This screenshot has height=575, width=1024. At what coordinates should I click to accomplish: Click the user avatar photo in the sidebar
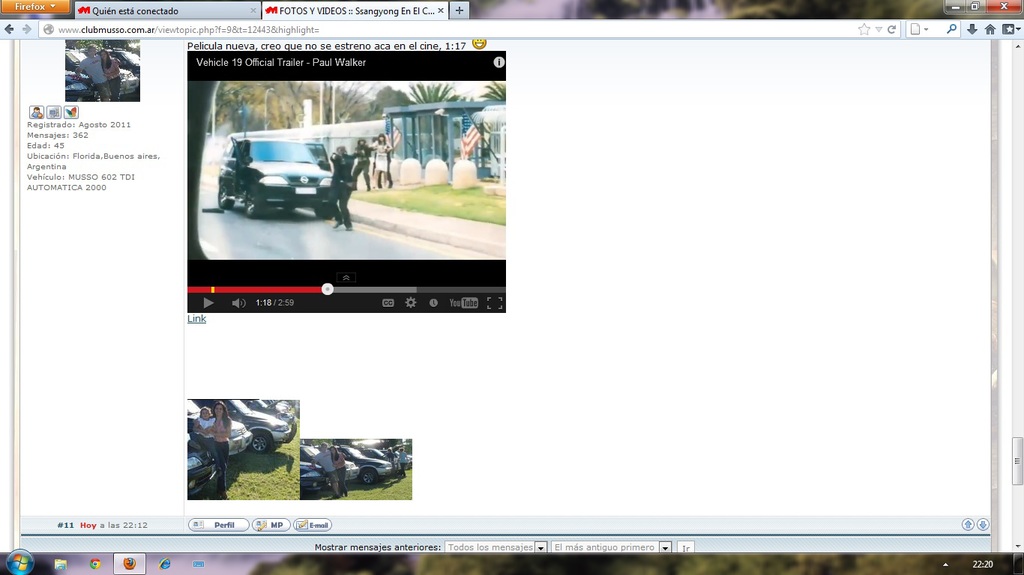(x=103, y=71)
